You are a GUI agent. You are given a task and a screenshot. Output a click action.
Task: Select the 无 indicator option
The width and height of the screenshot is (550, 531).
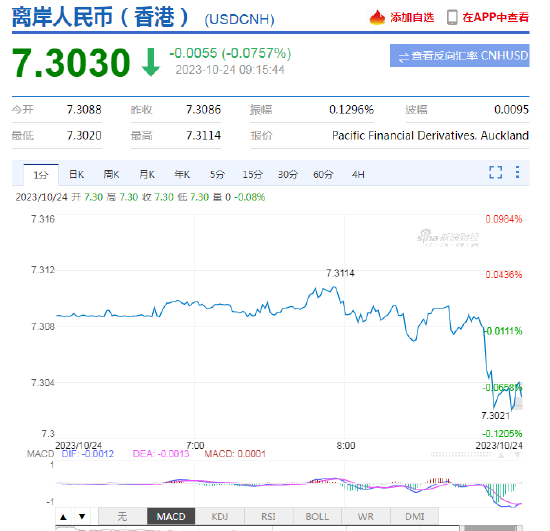coord(122,516)
